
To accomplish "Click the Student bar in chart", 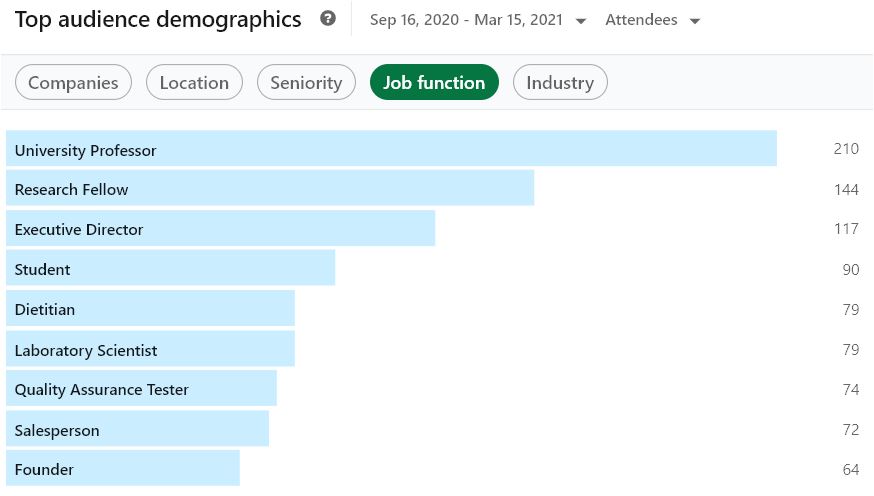I will (x=170, y=269).
